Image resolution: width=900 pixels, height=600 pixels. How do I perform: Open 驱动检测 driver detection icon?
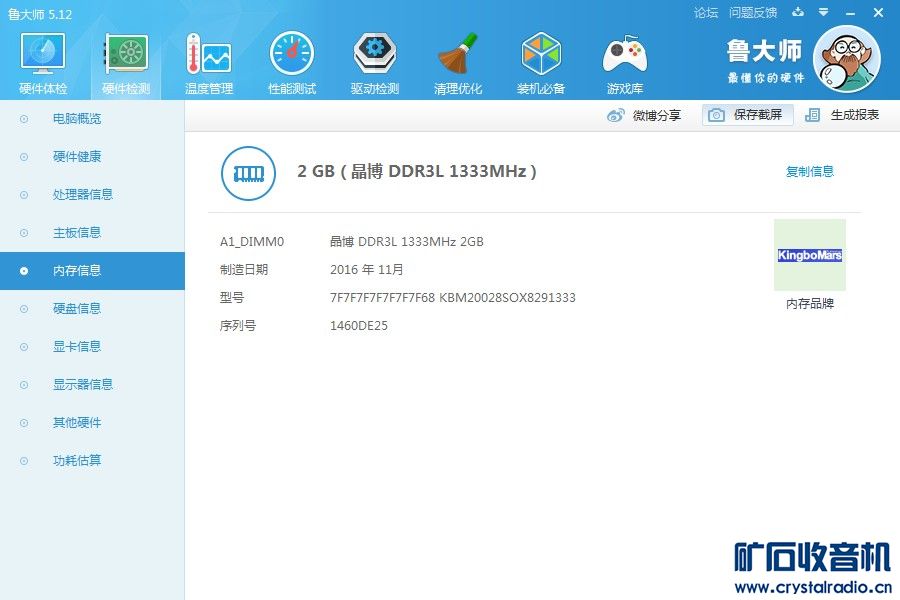click(375, 54)
